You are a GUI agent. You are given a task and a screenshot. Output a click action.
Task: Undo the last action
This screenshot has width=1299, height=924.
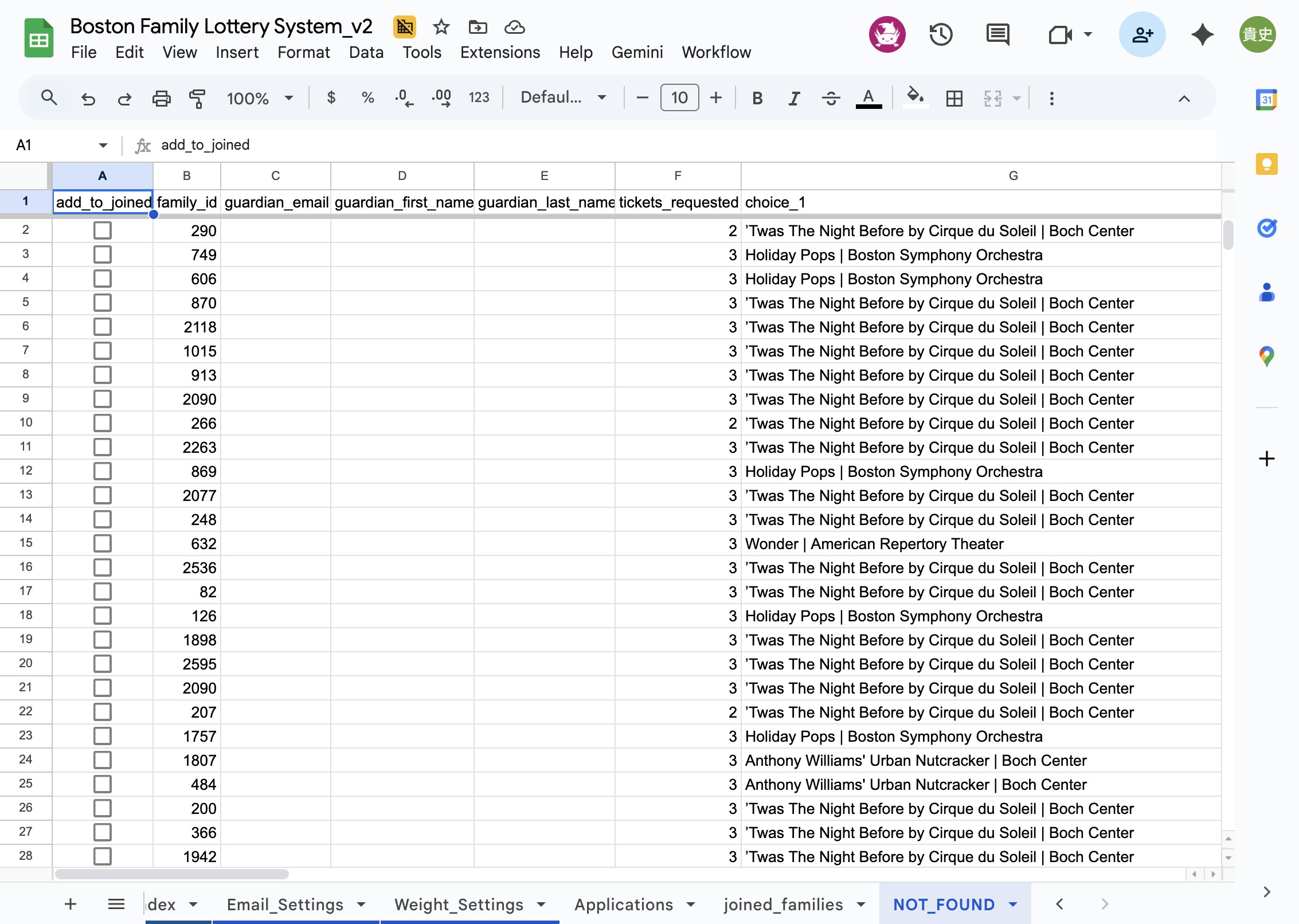(x=88, y=99)
